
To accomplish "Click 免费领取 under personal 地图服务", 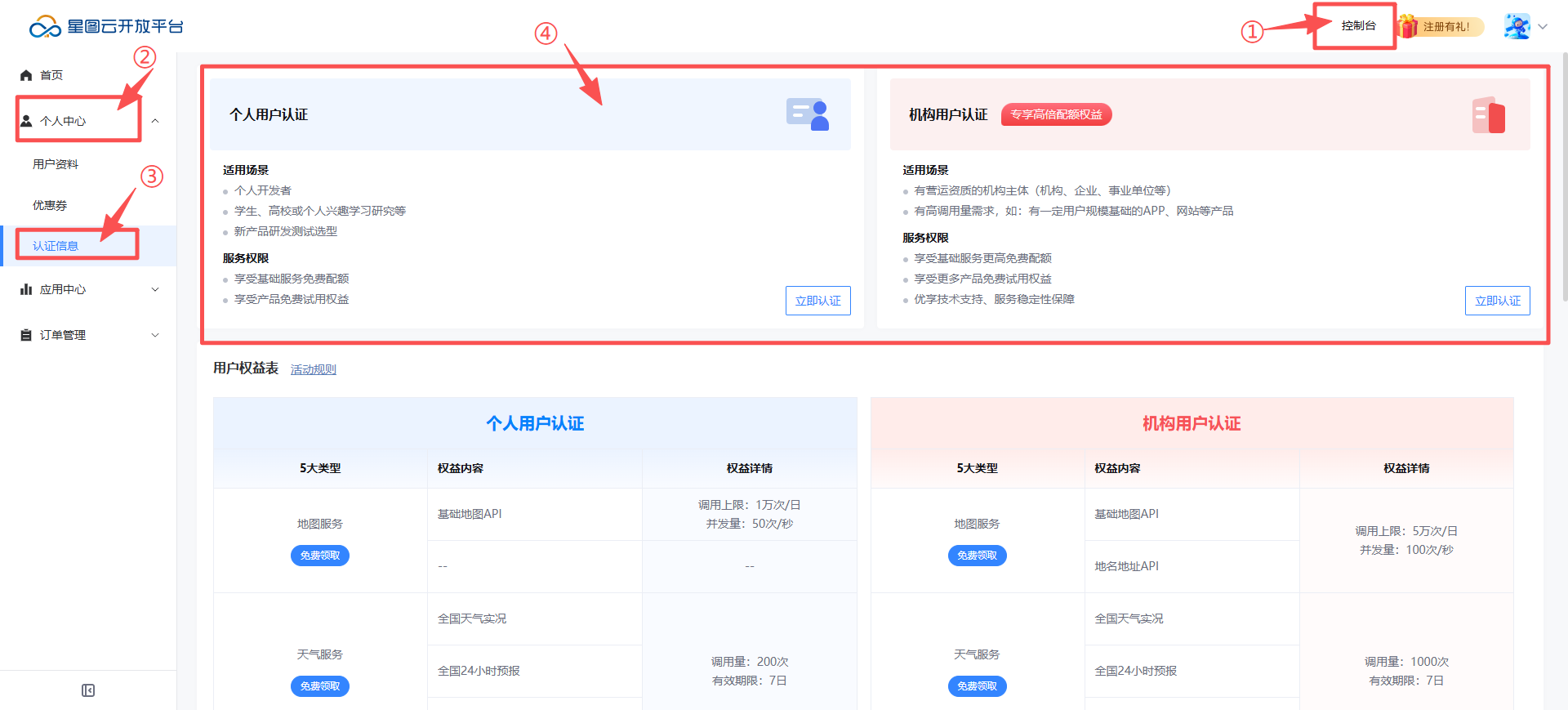I will pyautogui.click(x=320, y=556).
